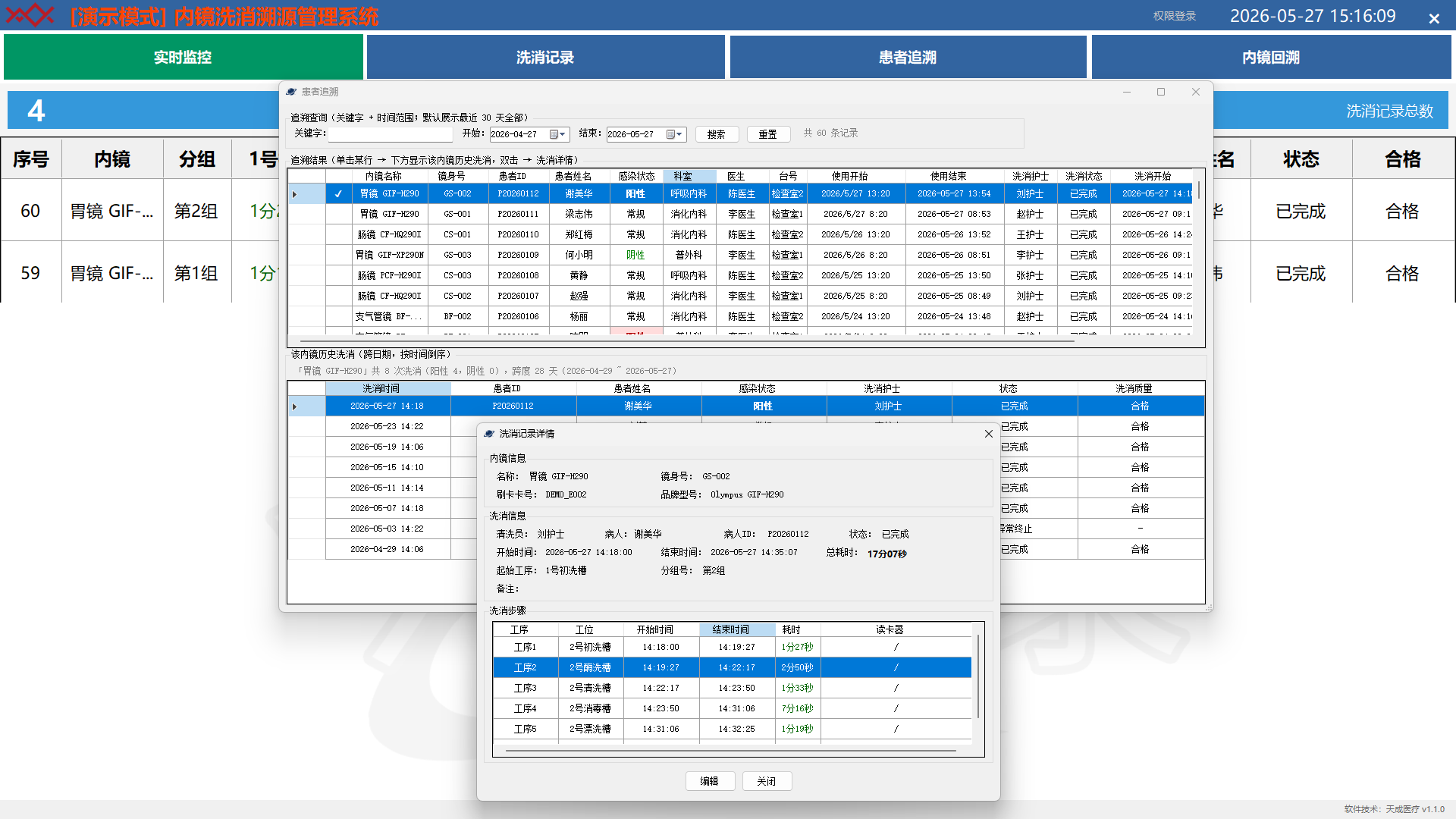Click the 洗消记录详情 dialog title icon
The width and height of the screenshot is (1456, 819).
pos(489,434)
